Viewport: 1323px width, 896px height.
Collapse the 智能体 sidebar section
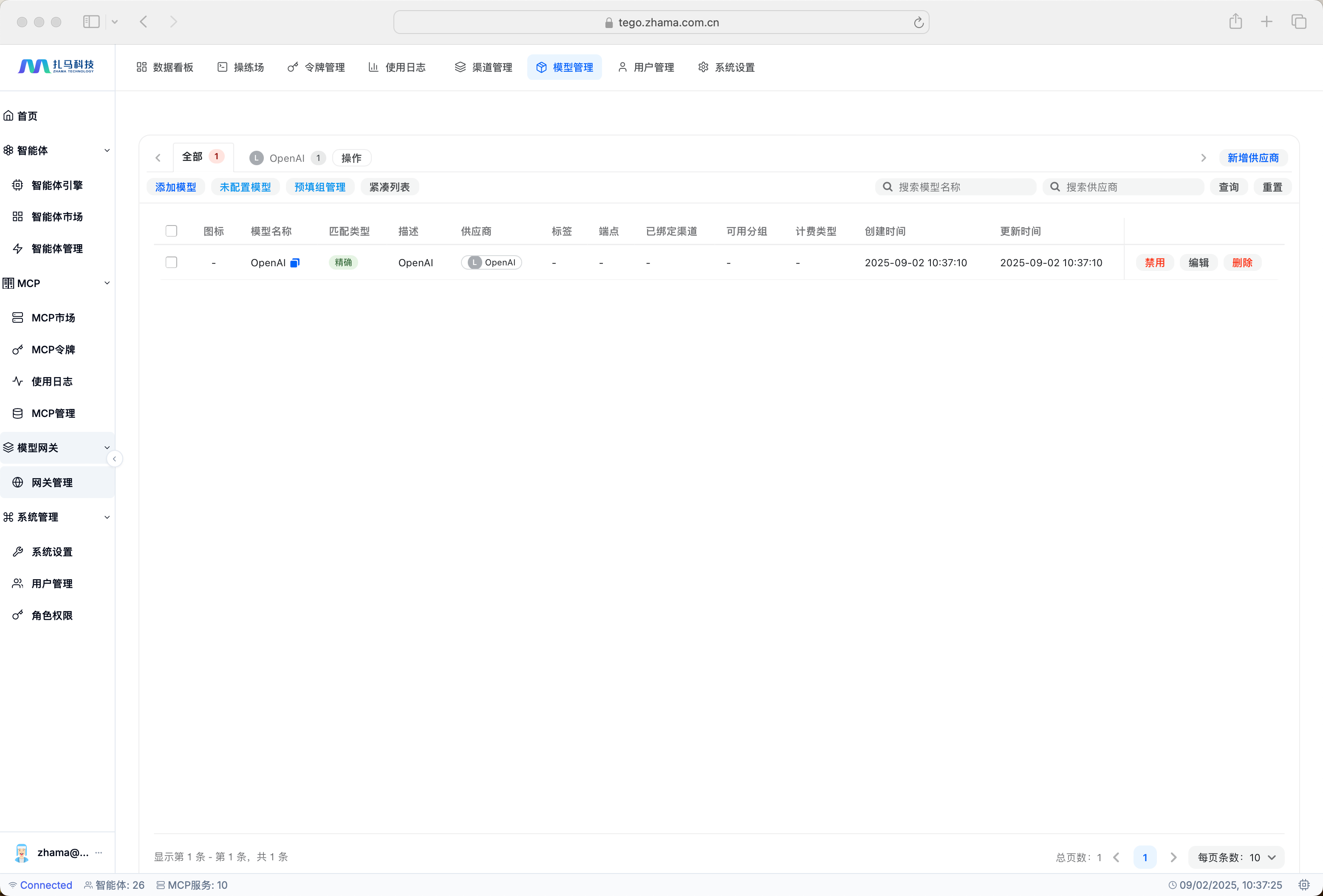click(x=107, y=151)
